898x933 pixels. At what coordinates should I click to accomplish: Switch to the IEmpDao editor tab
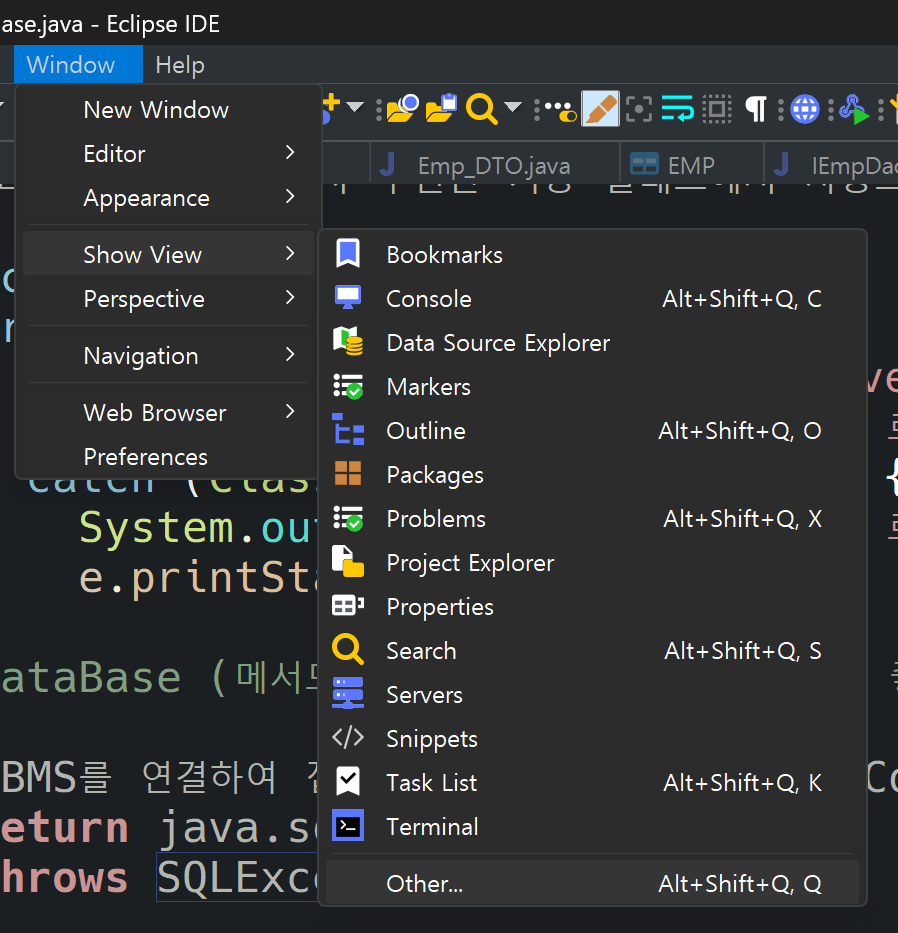point(833,165)
